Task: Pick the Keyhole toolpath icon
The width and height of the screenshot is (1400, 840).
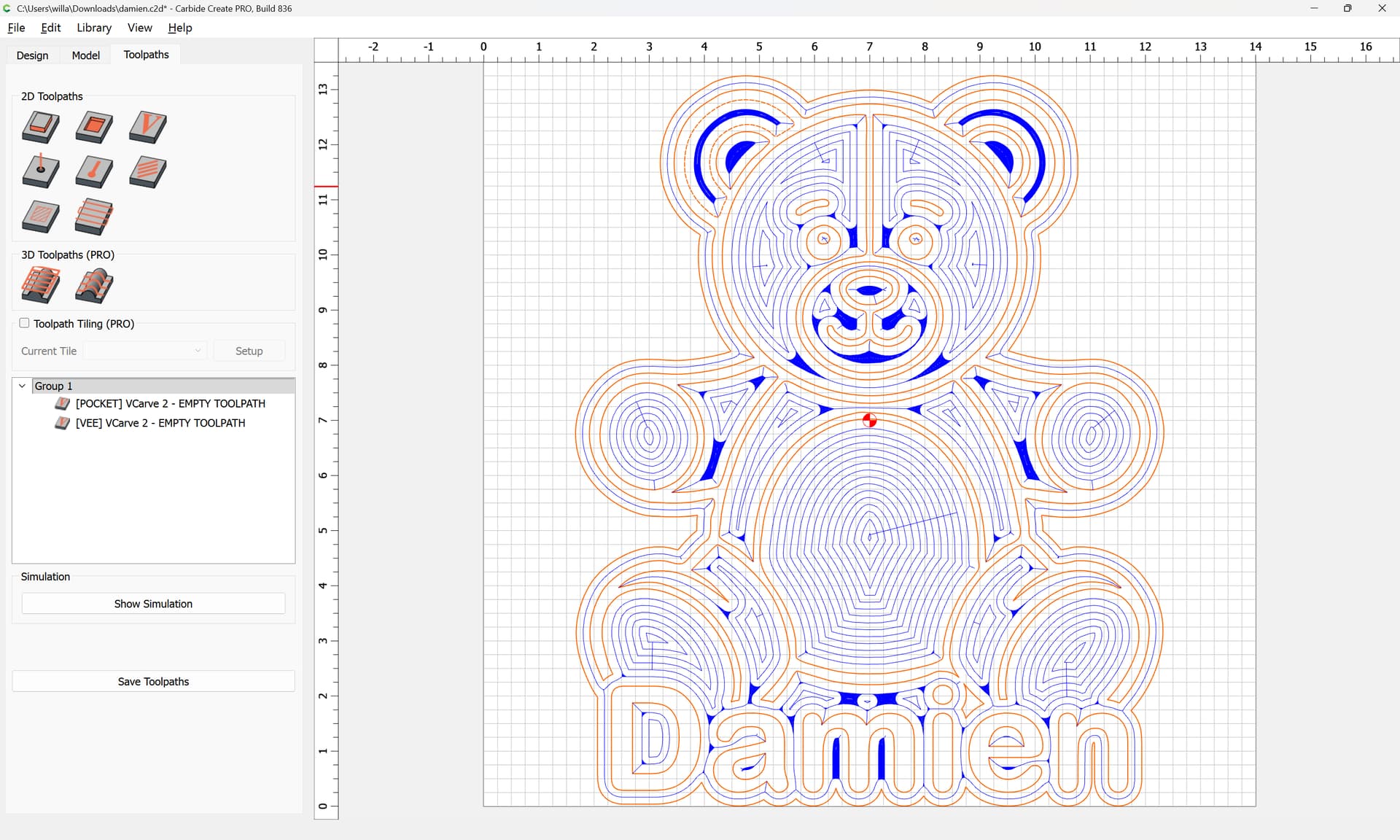Action: tap(94, 172)
